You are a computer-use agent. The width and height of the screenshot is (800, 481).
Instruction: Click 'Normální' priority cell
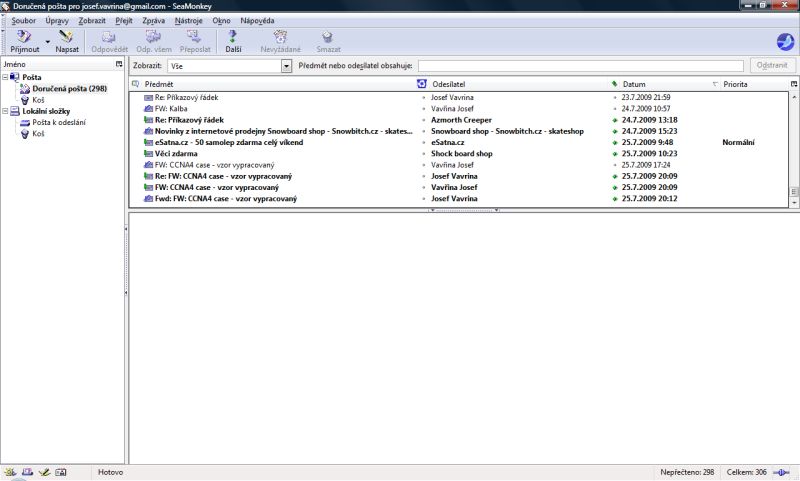click(x=738, y=142)
